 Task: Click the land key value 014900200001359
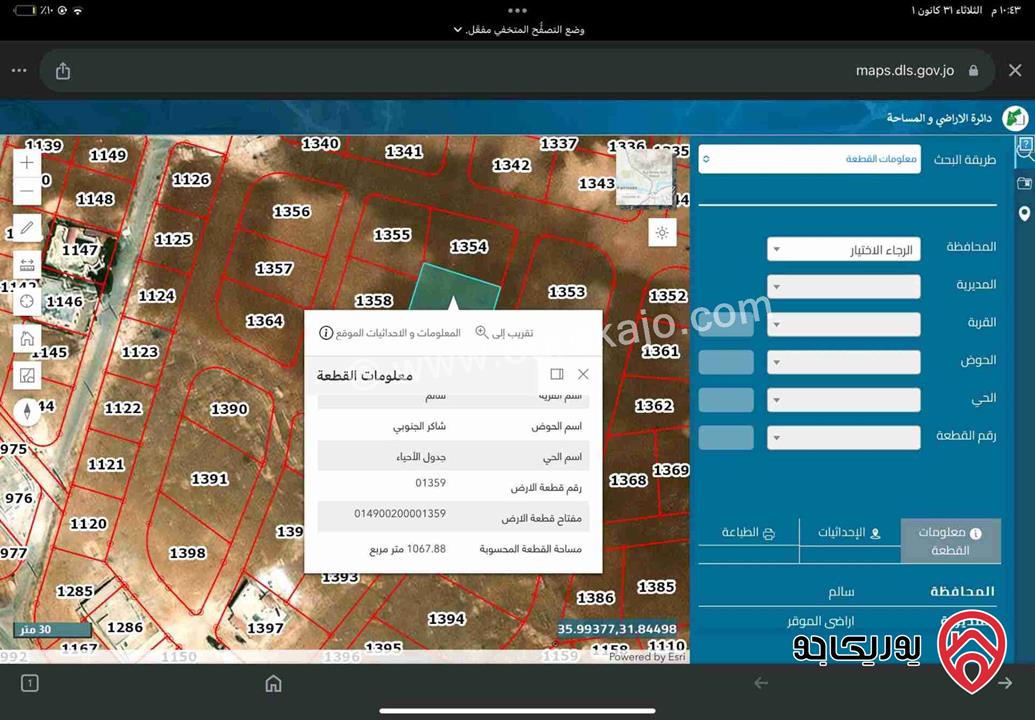click(400, 513)
